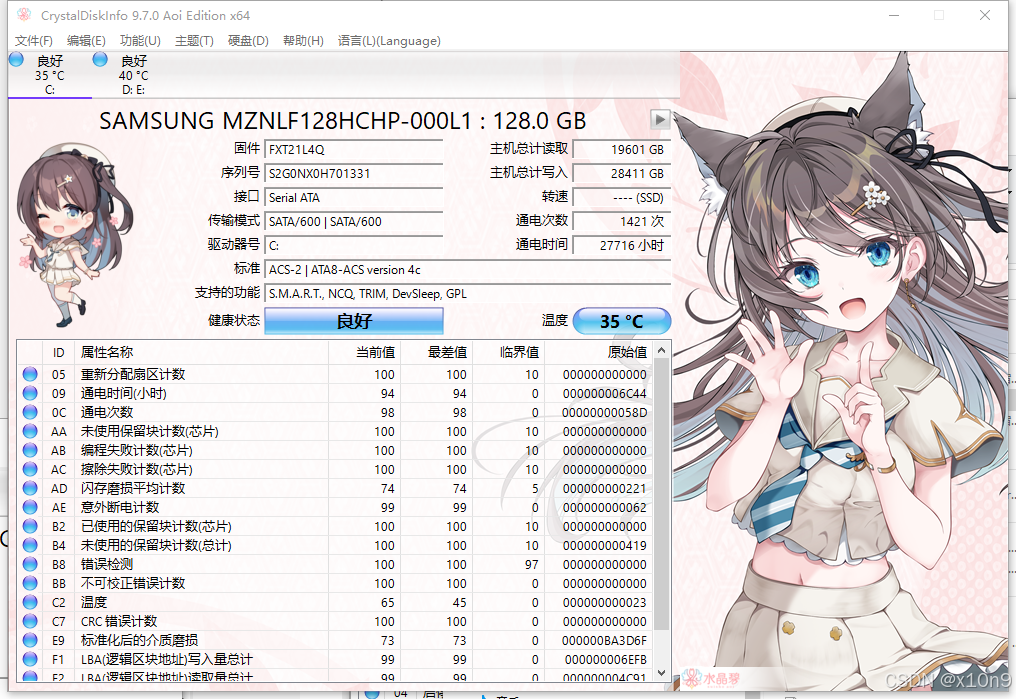Viewport: 1016px width, 699px height.
Task: Click supported features field S.M.A.R.T., NCQ, TRIM
Action: [468, 293]
